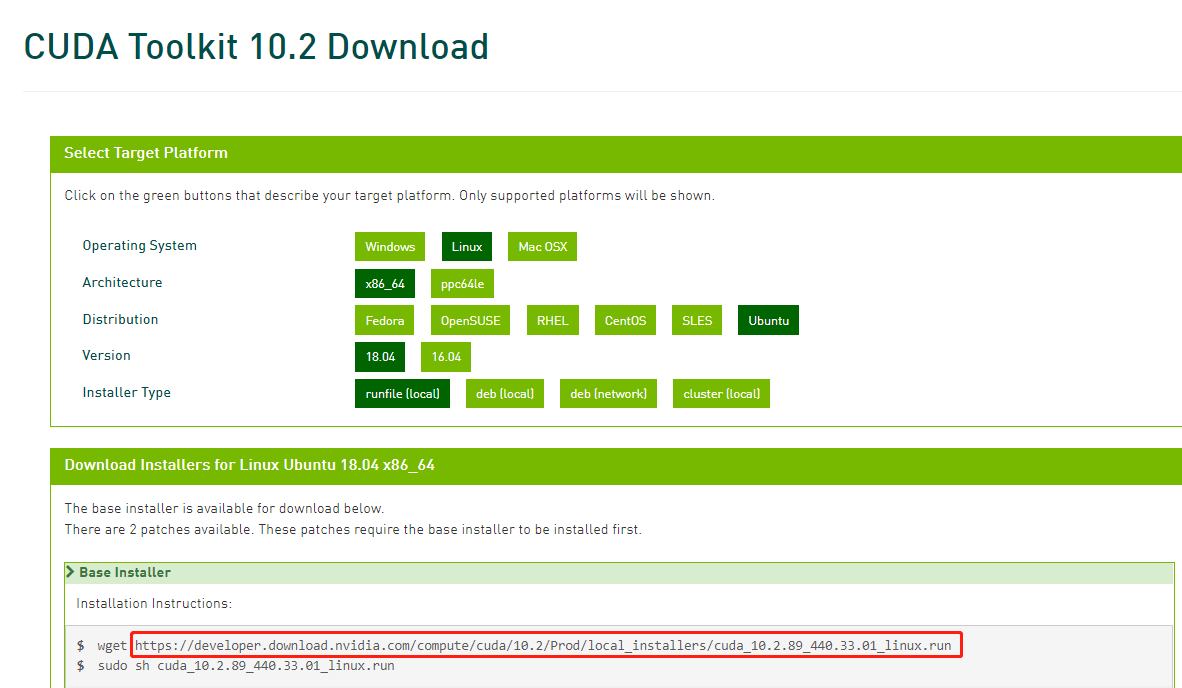Click the Architecture row label
1182x688 pixels.
pos(122,283)
